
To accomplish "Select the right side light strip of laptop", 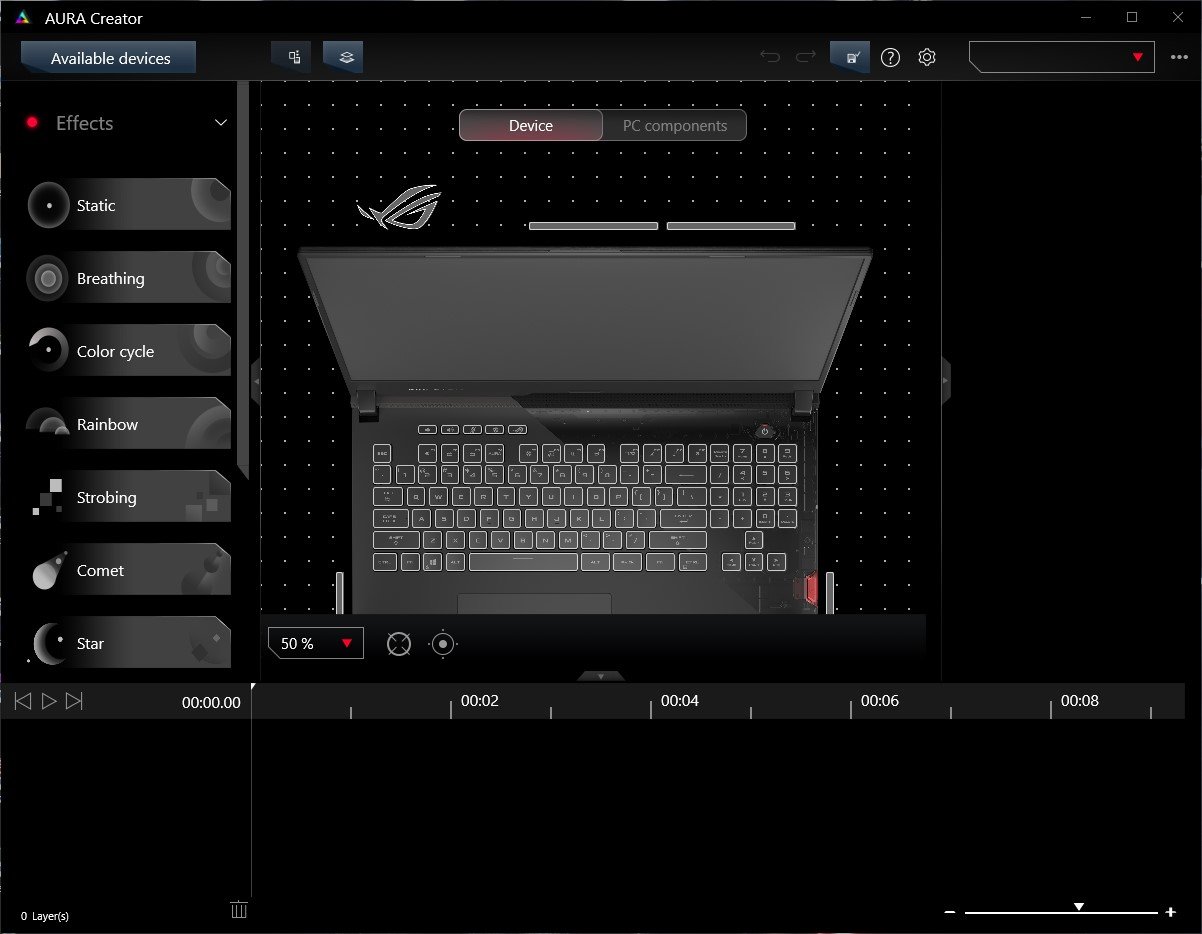I will coord(830,592).
